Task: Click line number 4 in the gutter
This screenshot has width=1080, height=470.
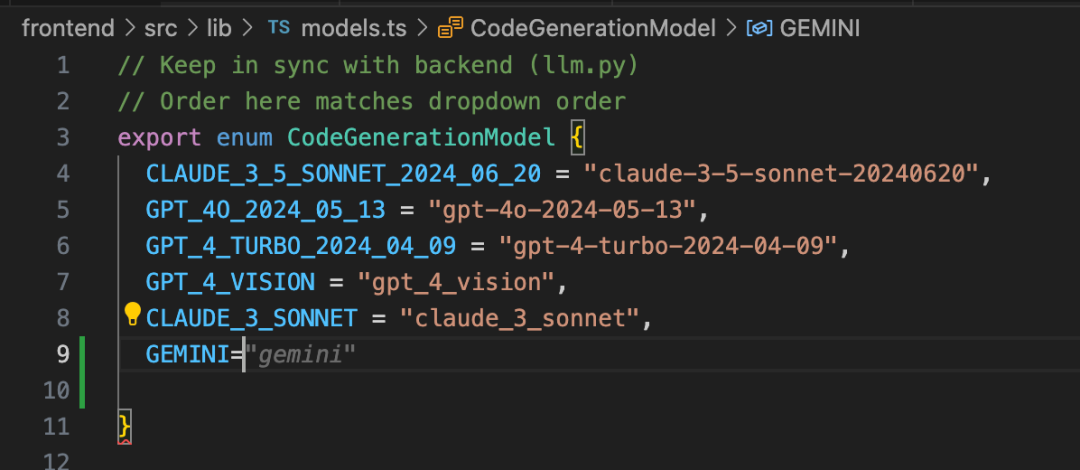Action: coord(63,173)
